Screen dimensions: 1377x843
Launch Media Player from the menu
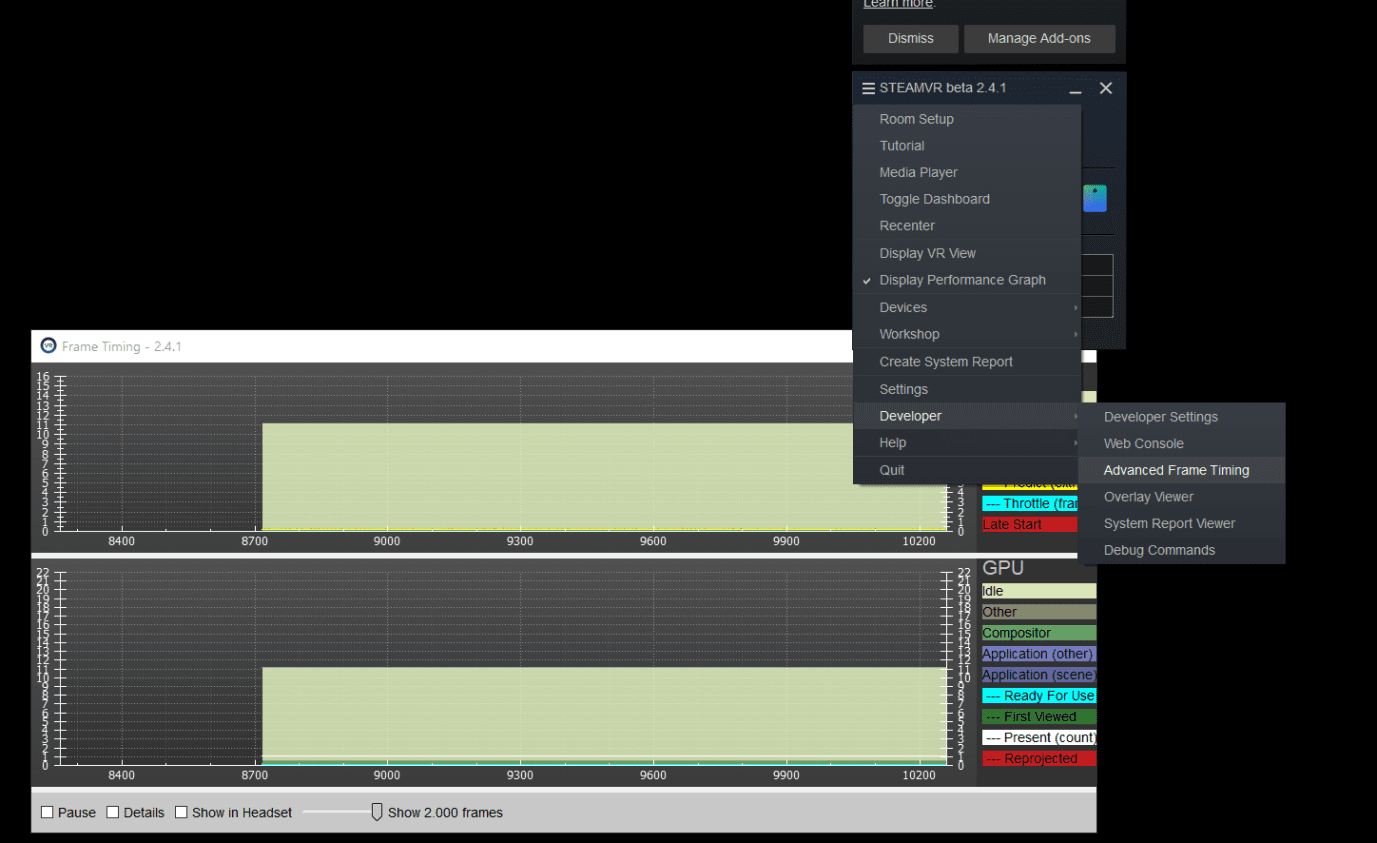966,172
